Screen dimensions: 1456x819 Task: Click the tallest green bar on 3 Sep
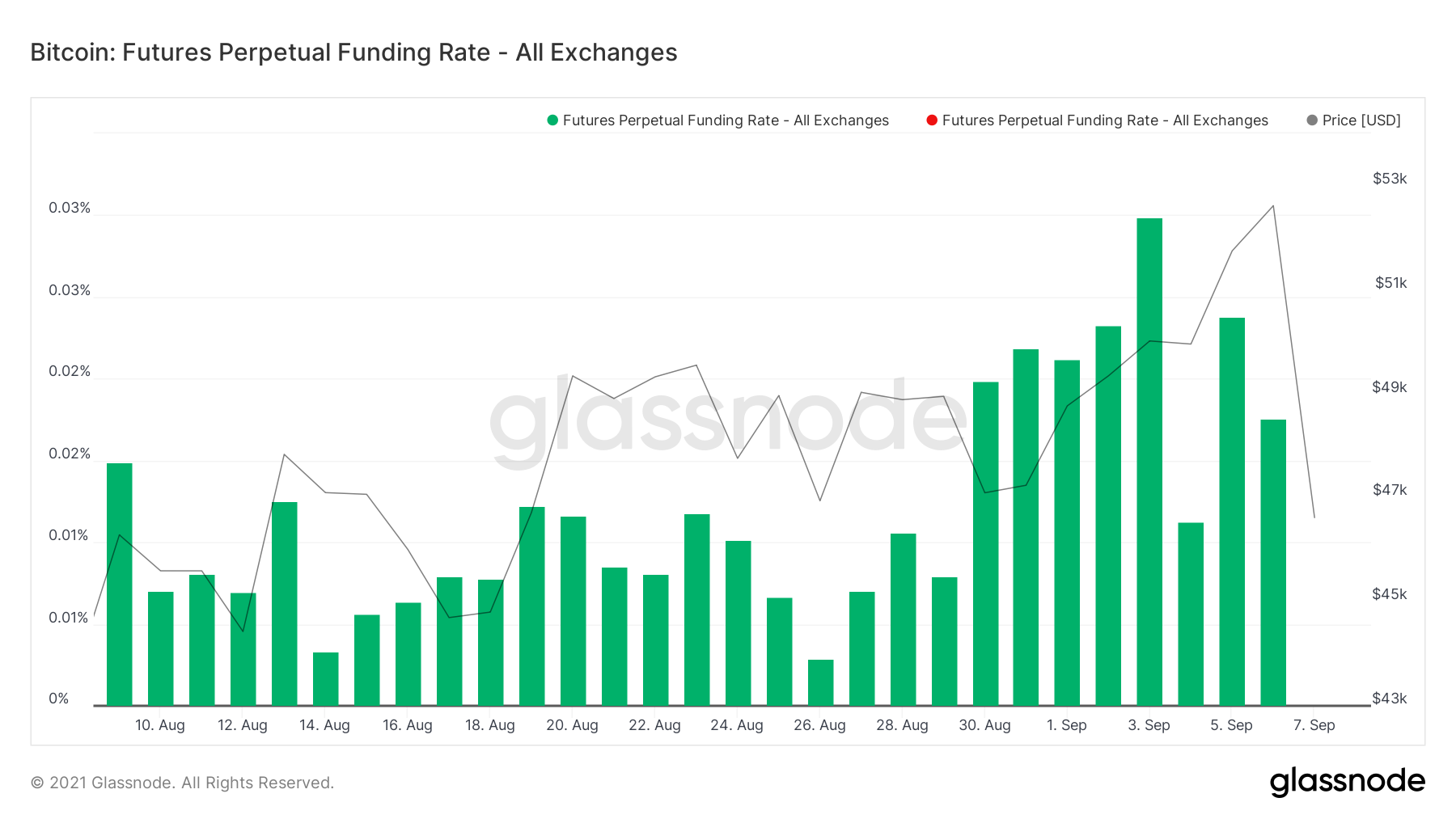1149,461
